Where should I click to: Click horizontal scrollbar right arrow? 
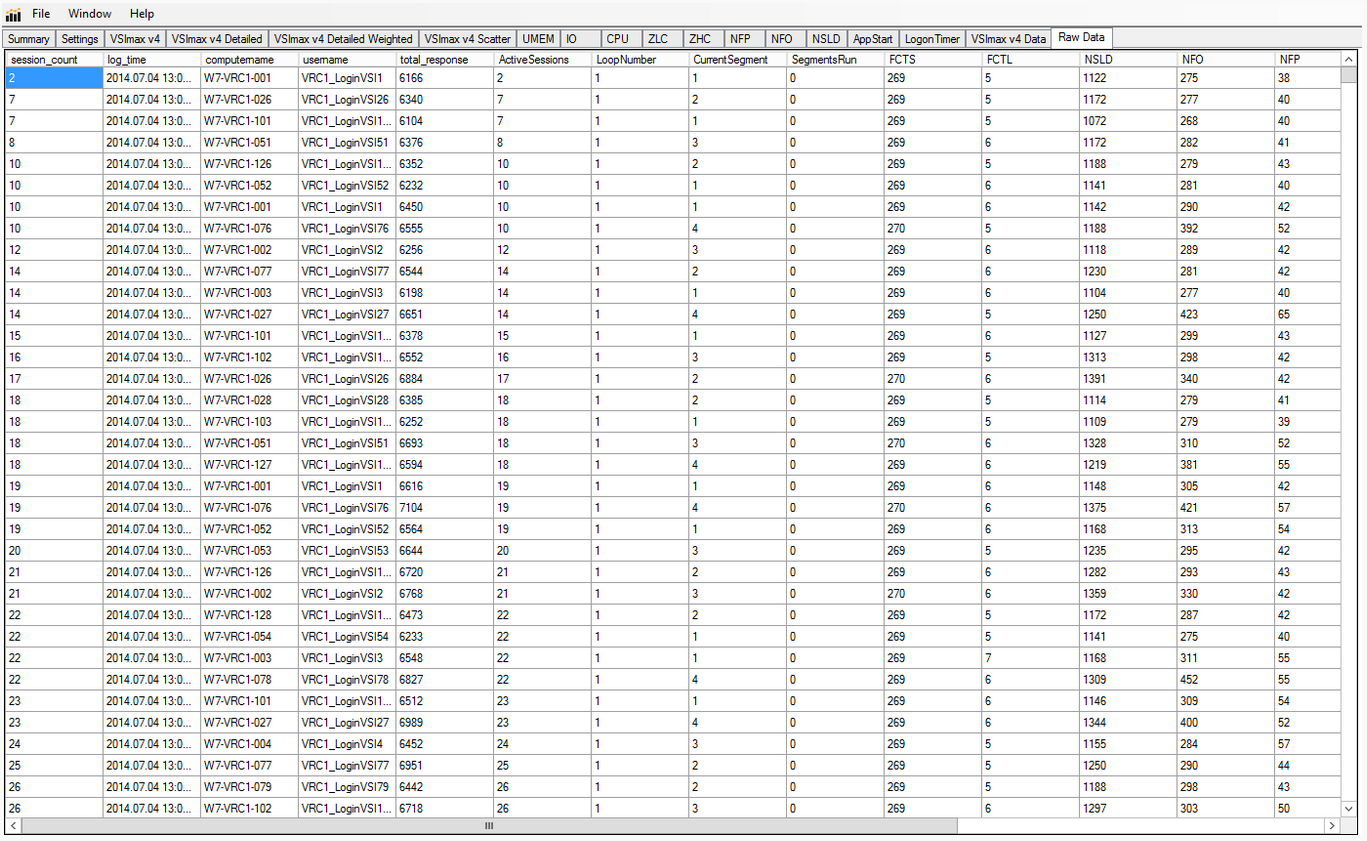[1333, 826]
